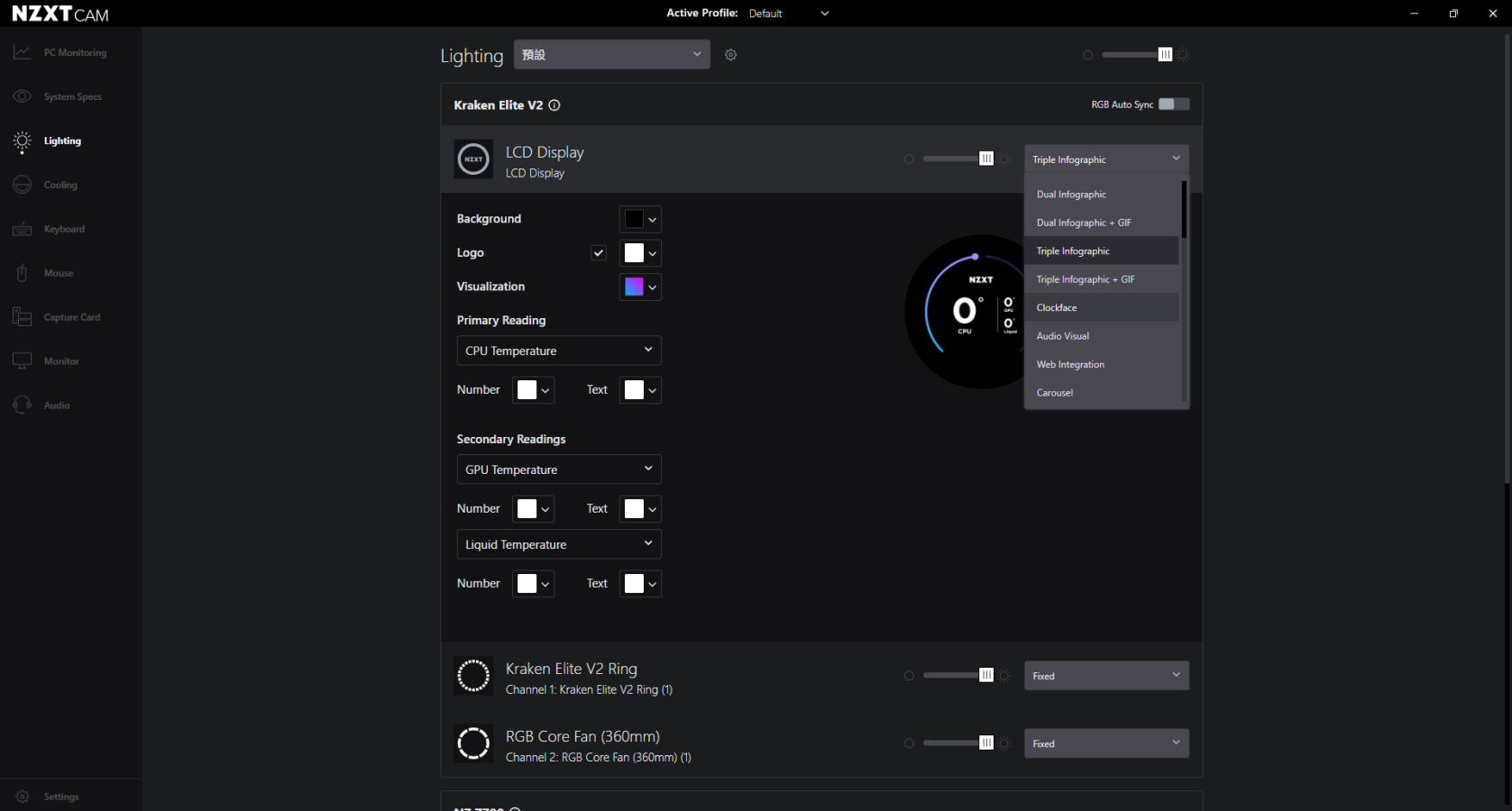Open PC Monitoring from the sidebar

(74, 53)
